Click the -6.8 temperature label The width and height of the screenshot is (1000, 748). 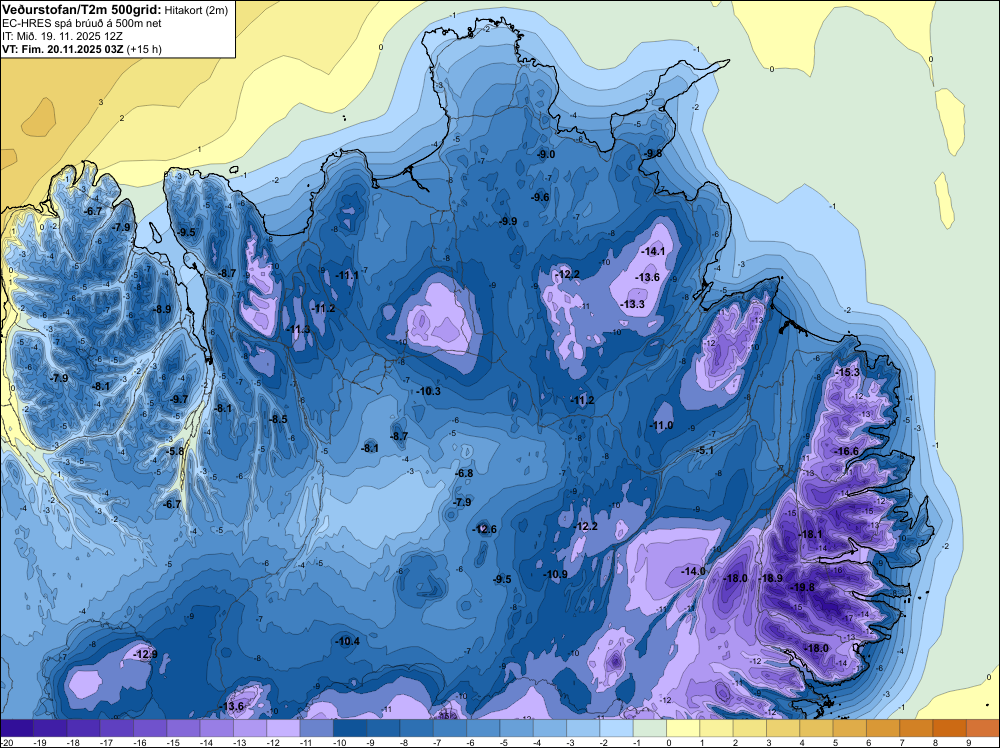[x=464, y=473]
